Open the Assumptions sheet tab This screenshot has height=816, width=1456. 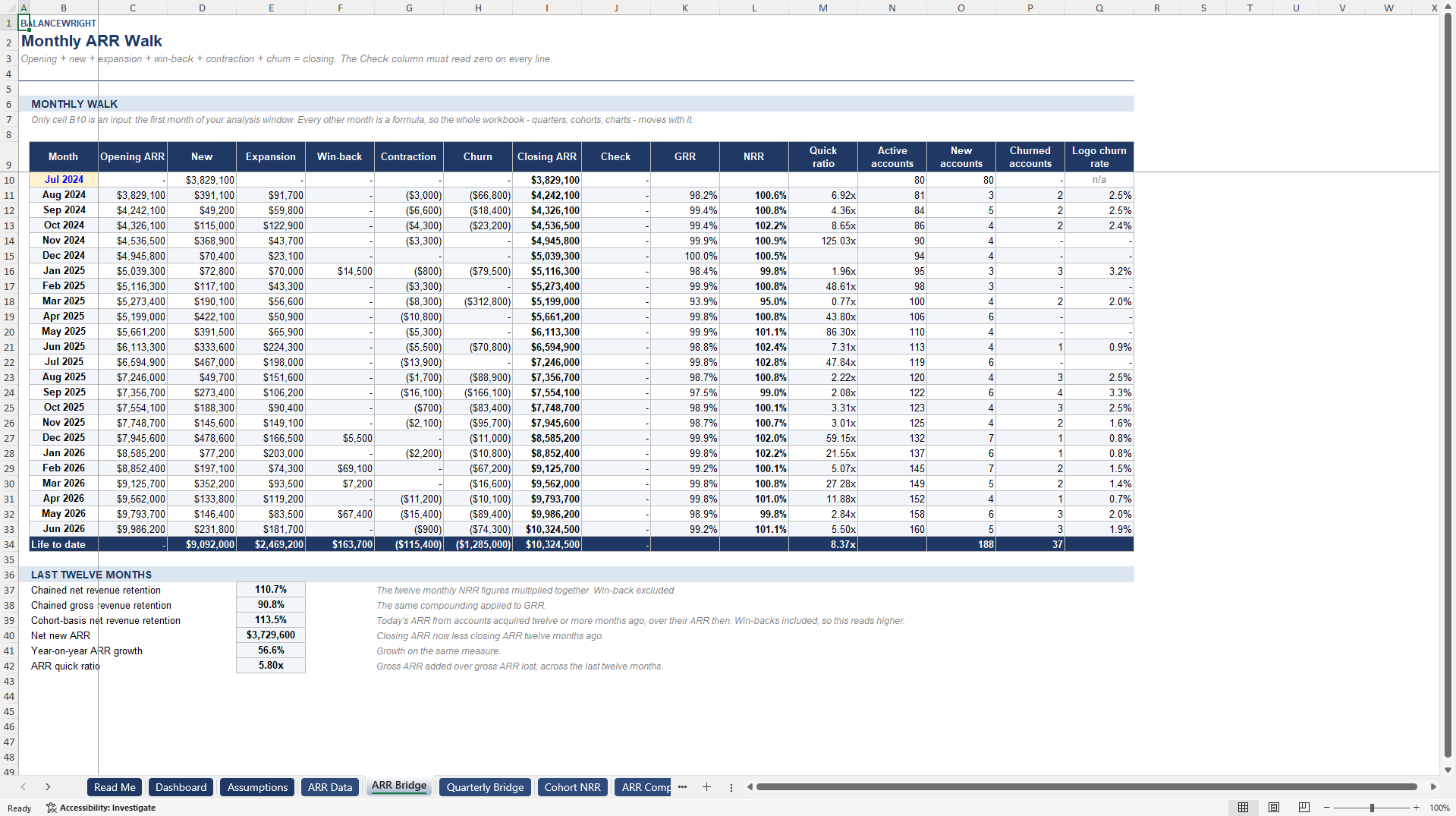click(x=257, y=787)
